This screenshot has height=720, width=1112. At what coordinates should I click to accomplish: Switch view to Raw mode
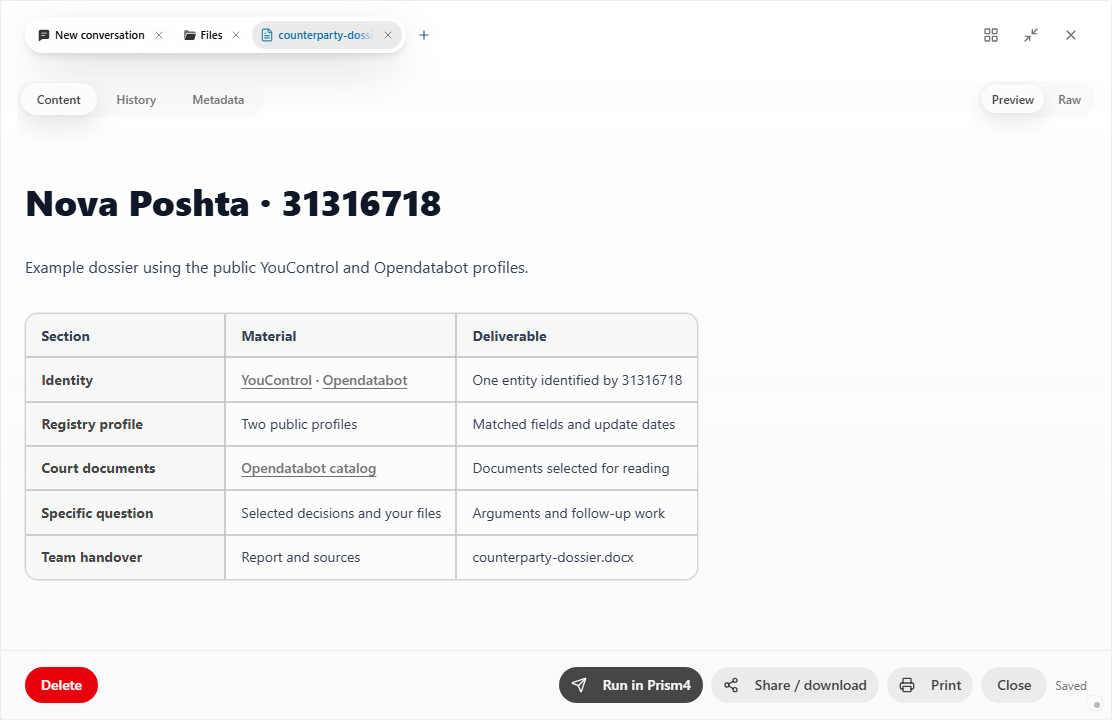(x=1069, y=100)
